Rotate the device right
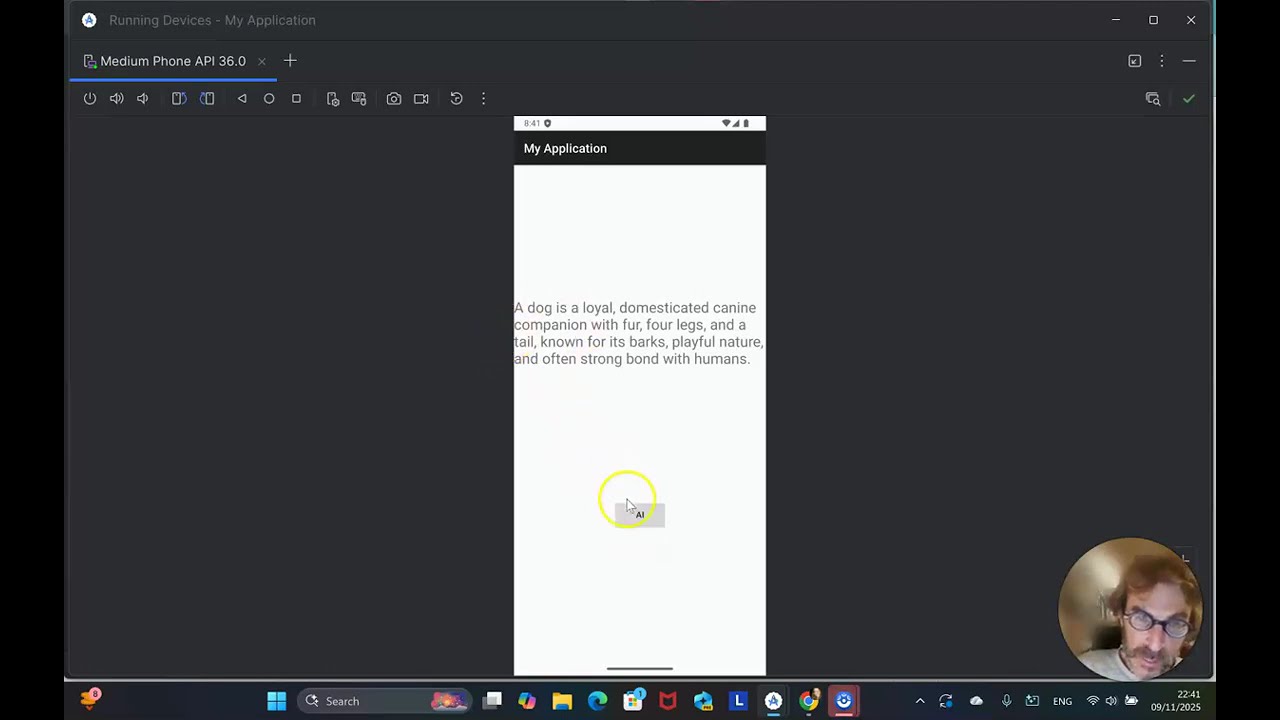 tap(207, 99)
